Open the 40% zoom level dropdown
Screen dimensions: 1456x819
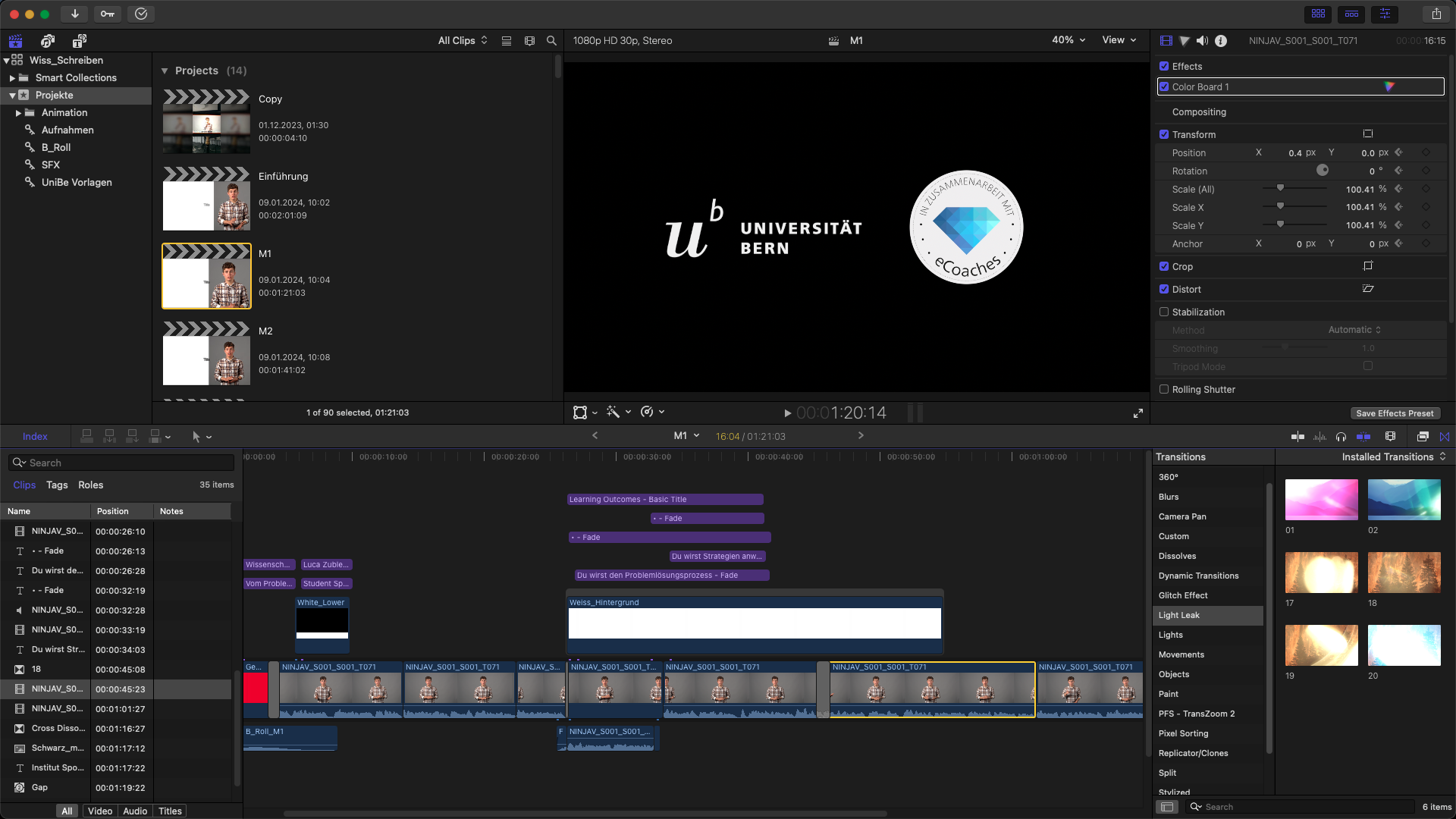point(1068,40)
